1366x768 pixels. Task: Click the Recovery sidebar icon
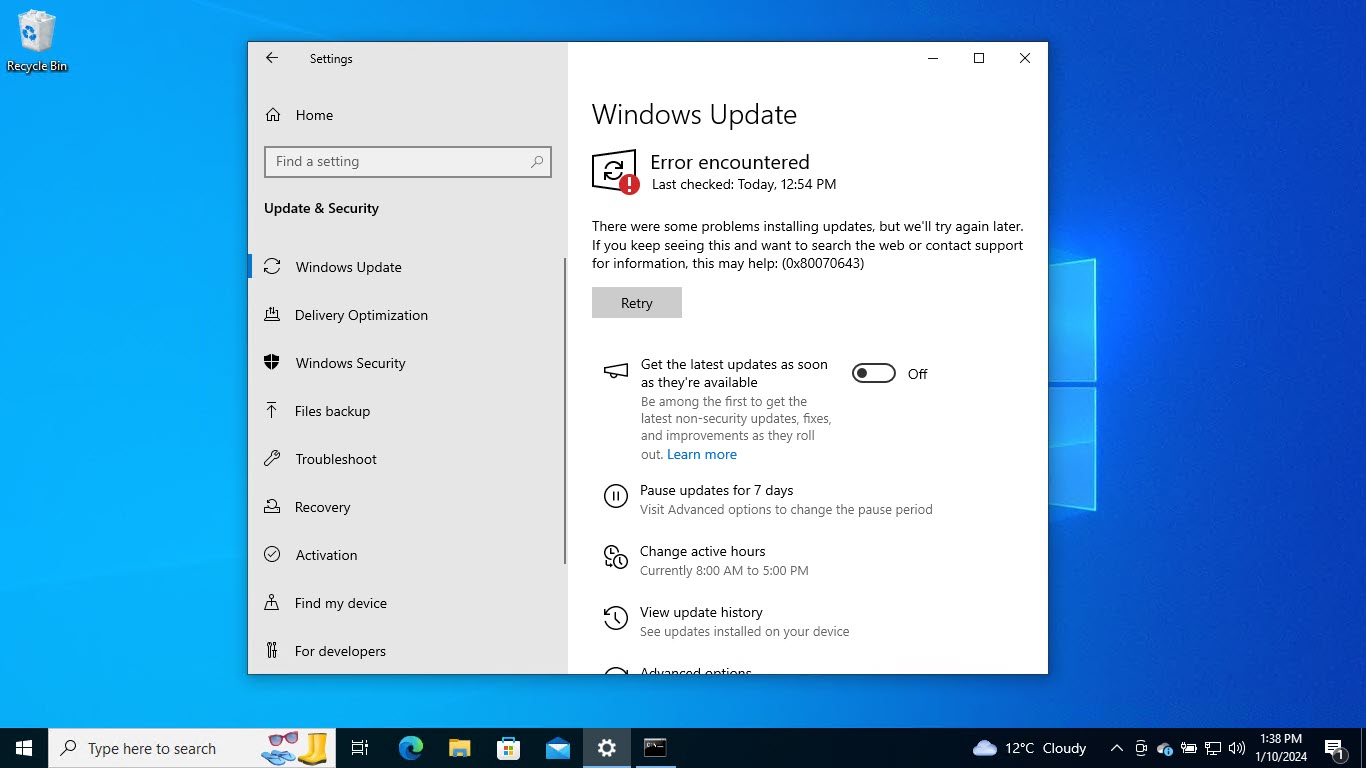point(272,506)
